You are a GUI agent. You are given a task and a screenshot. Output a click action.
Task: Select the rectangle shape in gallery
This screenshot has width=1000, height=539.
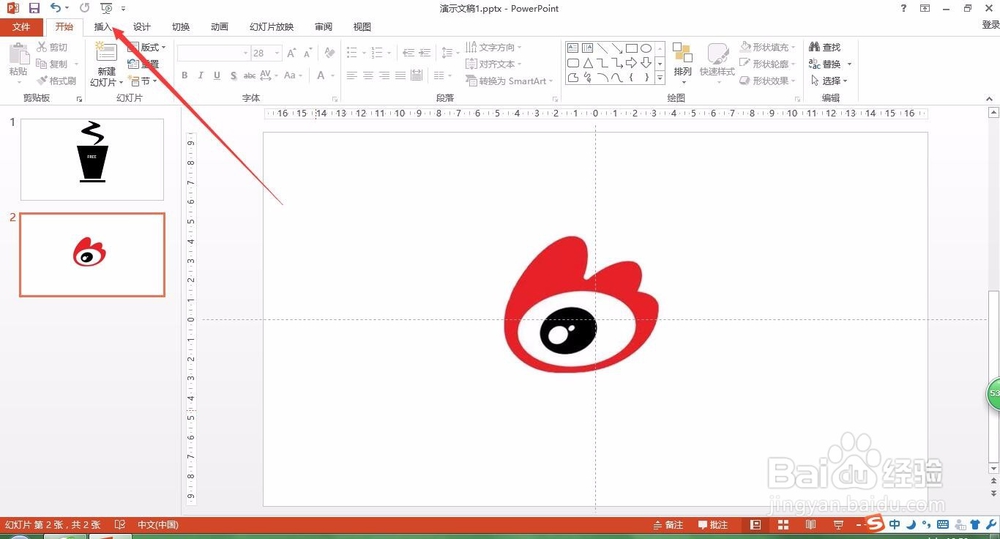(631, 48)
